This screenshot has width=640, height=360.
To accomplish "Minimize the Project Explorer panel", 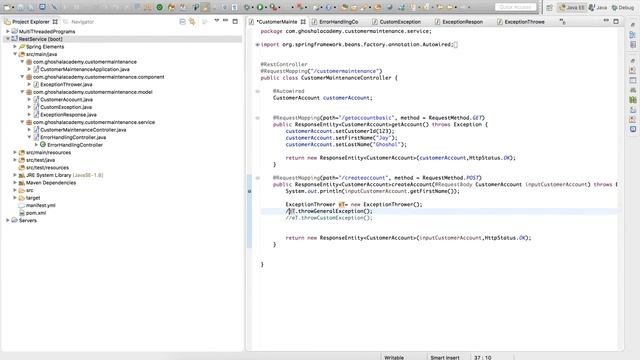I will (225, 20).
